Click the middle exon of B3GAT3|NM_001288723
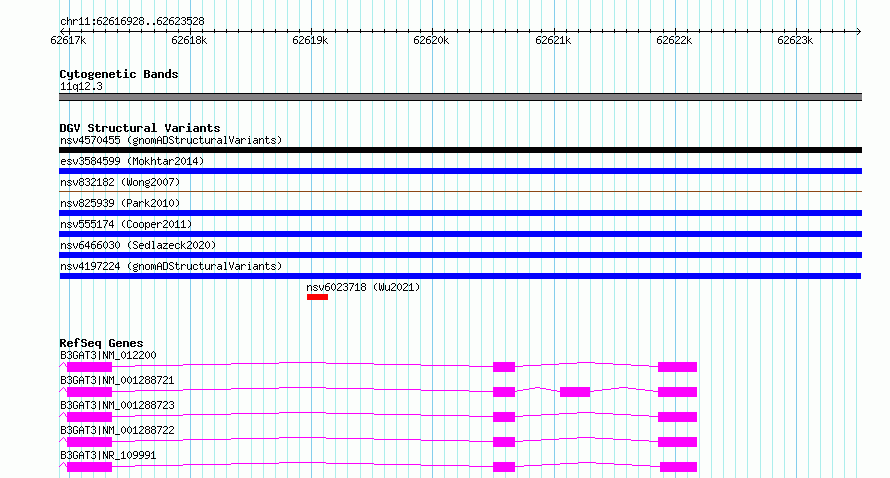Viewport: 890px width, 478px height. [x=504, y=417]
